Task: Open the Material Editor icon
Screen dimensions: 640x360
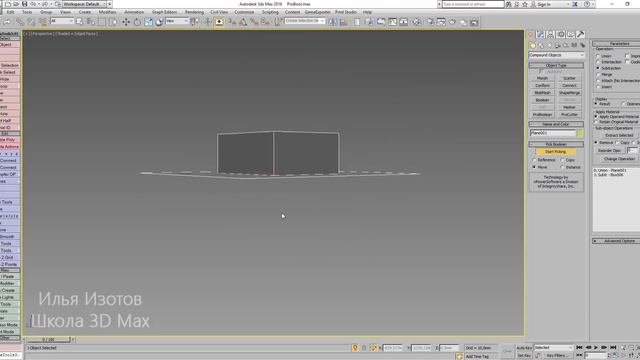Action: tap(417, 22)
